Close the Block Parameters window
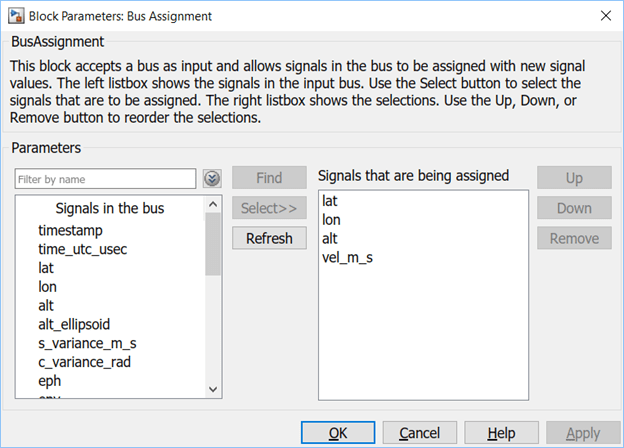Image resolution: width=624 pixels, height=448 pixels. (604, 15)
